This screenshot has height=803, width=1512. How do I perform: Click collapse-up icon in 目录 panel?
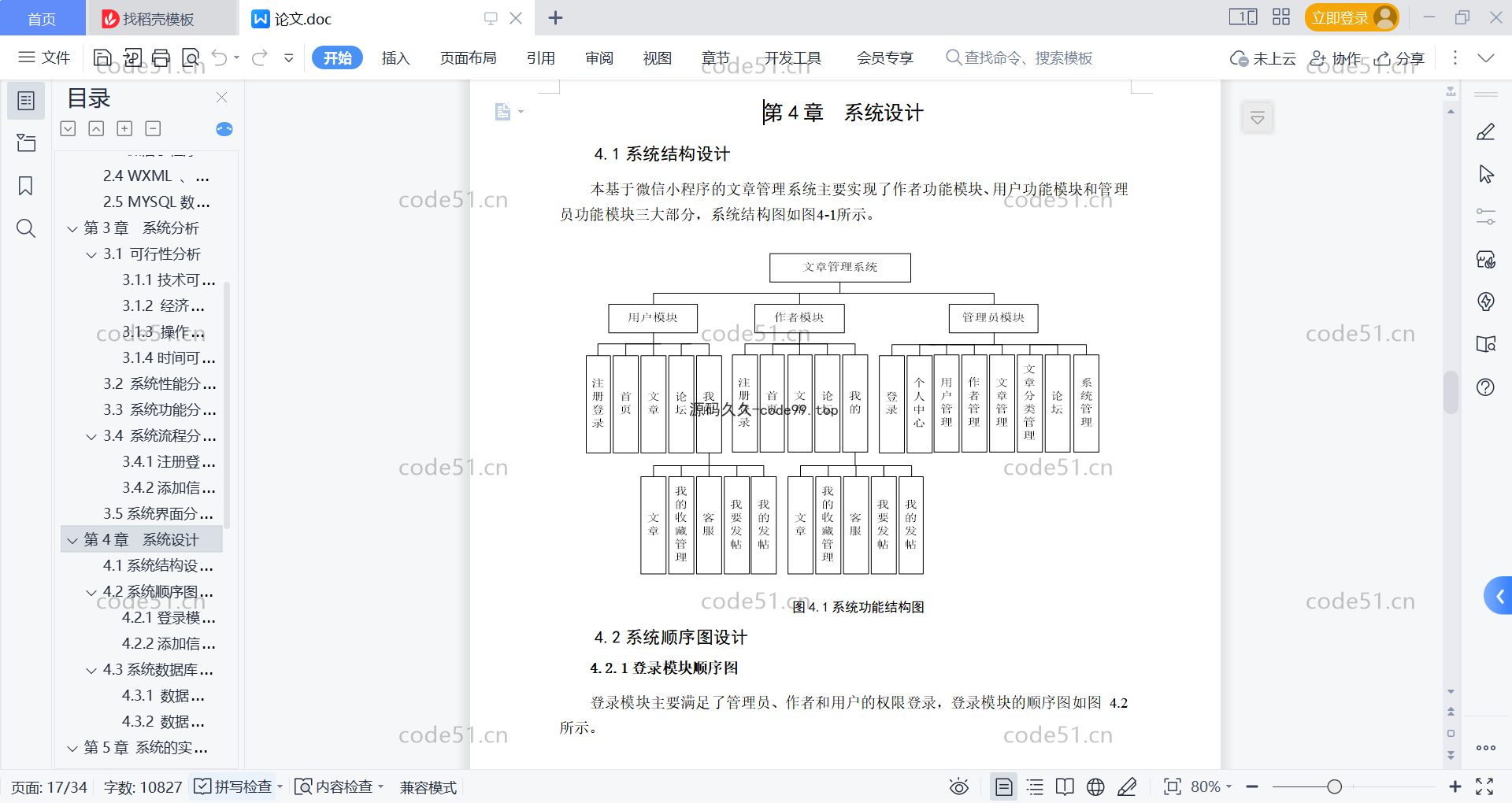(96, 128)
